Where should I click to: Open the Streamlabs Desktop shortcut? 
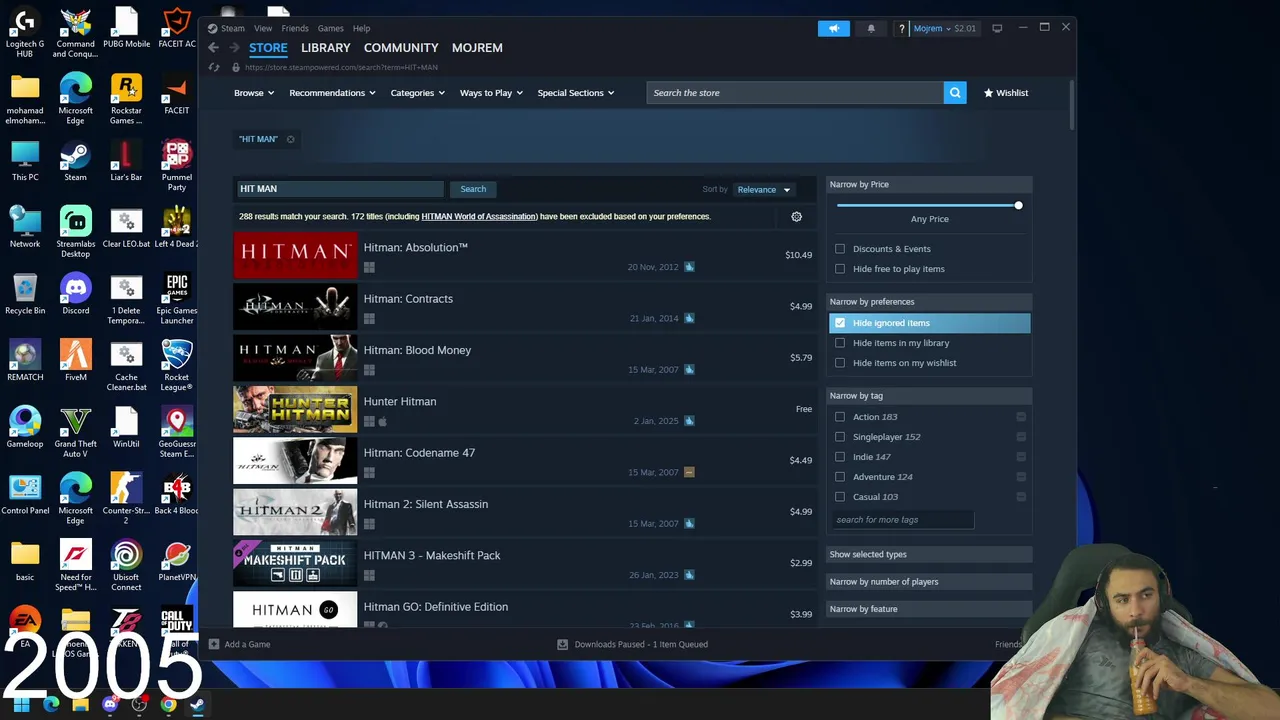pos(75,231)
